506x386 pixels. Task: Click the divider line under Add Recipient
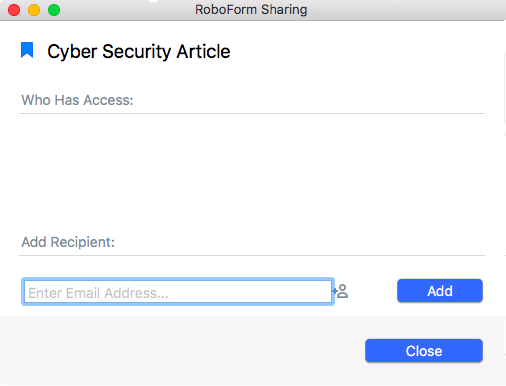pyautogui.click(x=252, y=255)
